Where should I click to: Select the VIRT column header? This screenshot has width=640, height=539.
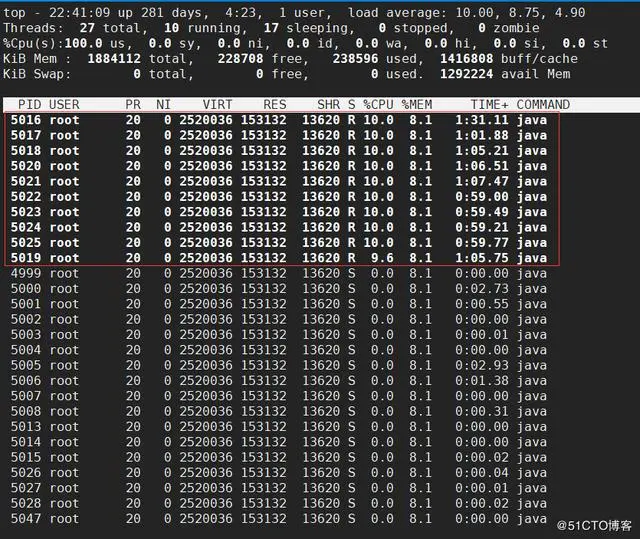coord(217,104)
